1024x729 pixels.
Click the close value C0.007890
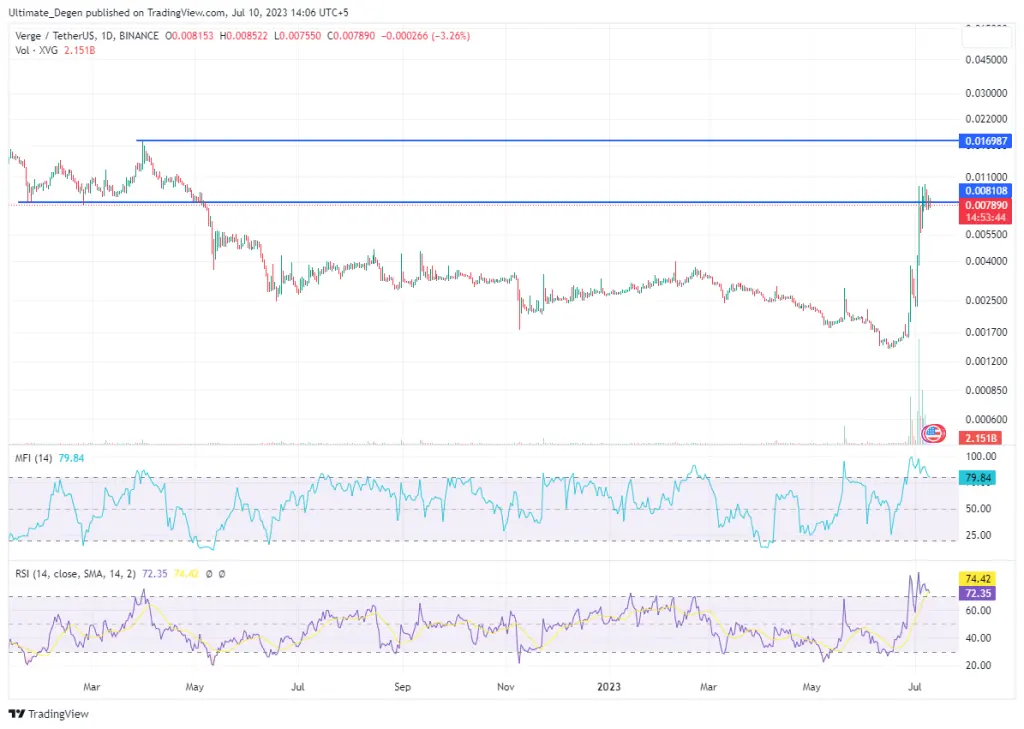coord(351,35)
